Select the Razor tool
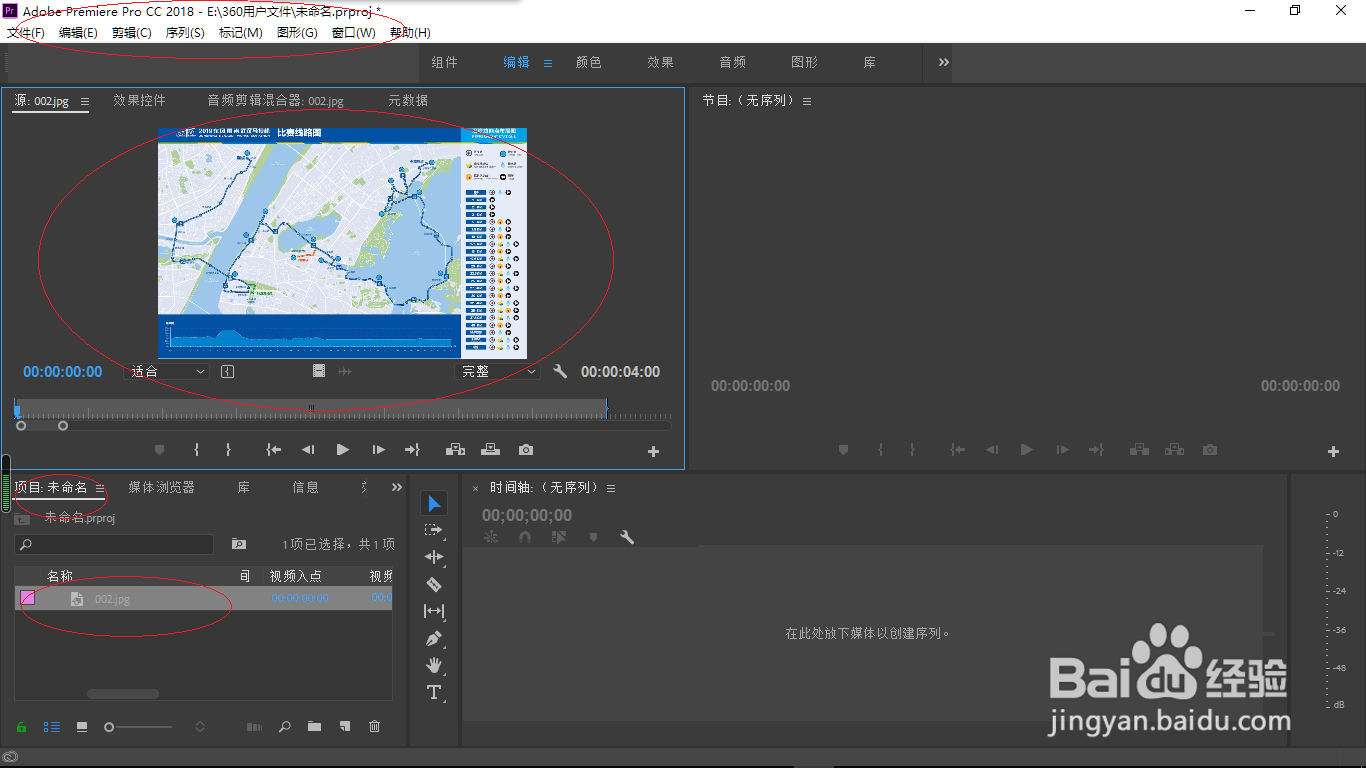Image resolution: width=1366 pixels, height=768 pixels. pyautogui.click(x=434, y=584)
